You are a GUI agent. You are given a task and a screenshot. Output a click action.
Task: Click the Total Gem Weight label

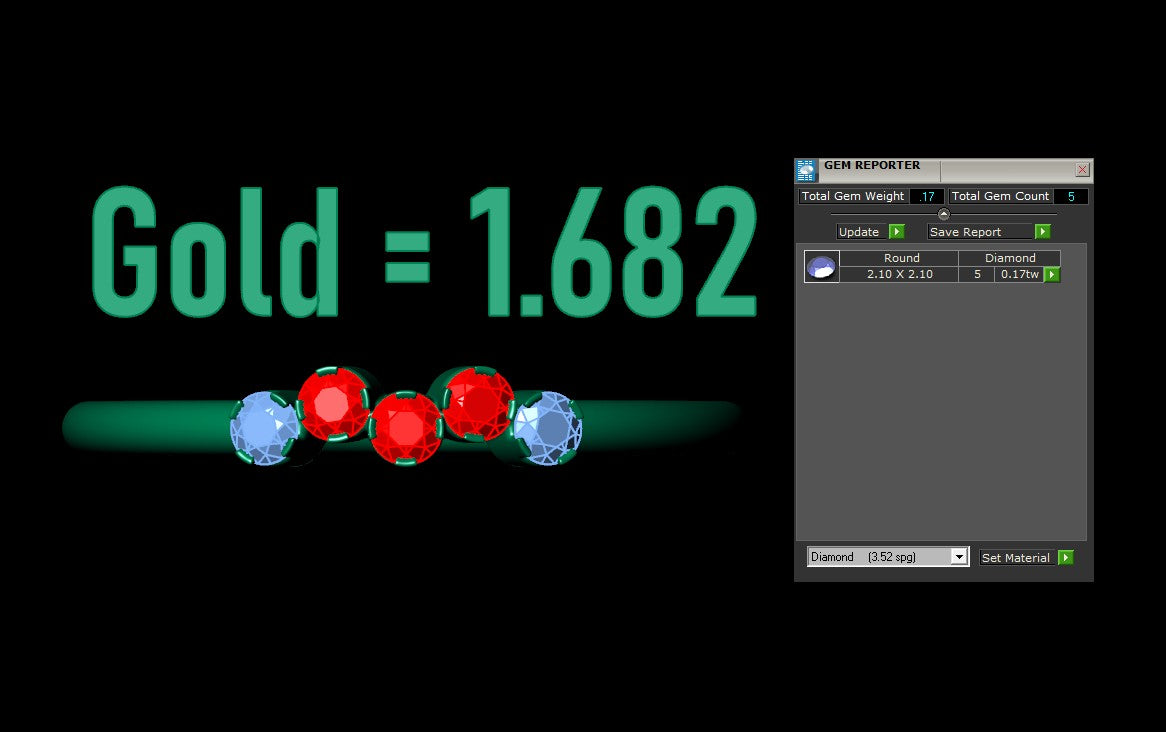(x=853, y=196)
